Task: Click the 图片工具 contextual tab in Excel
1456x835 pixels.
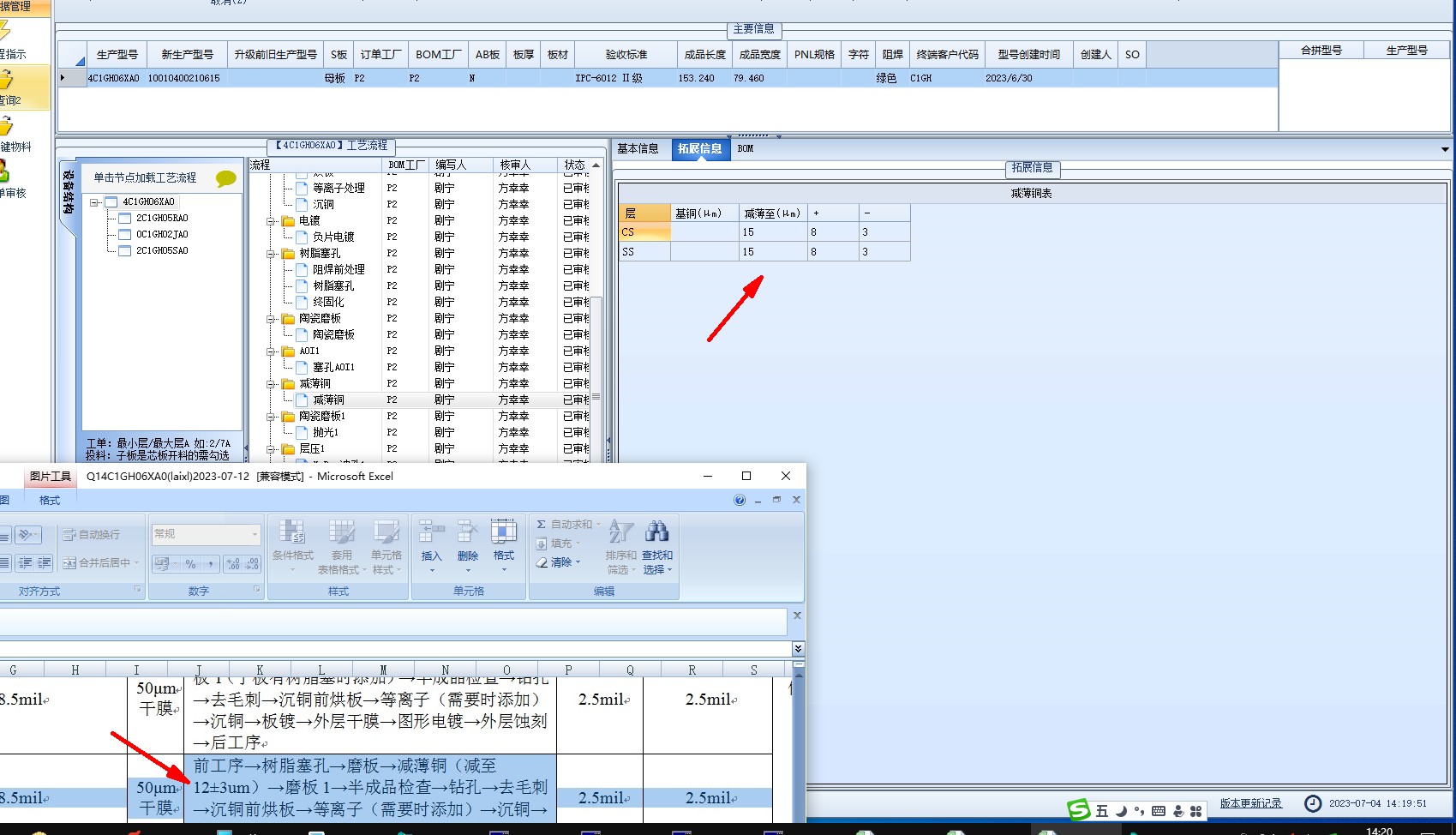Action: [x=50, y=477]
